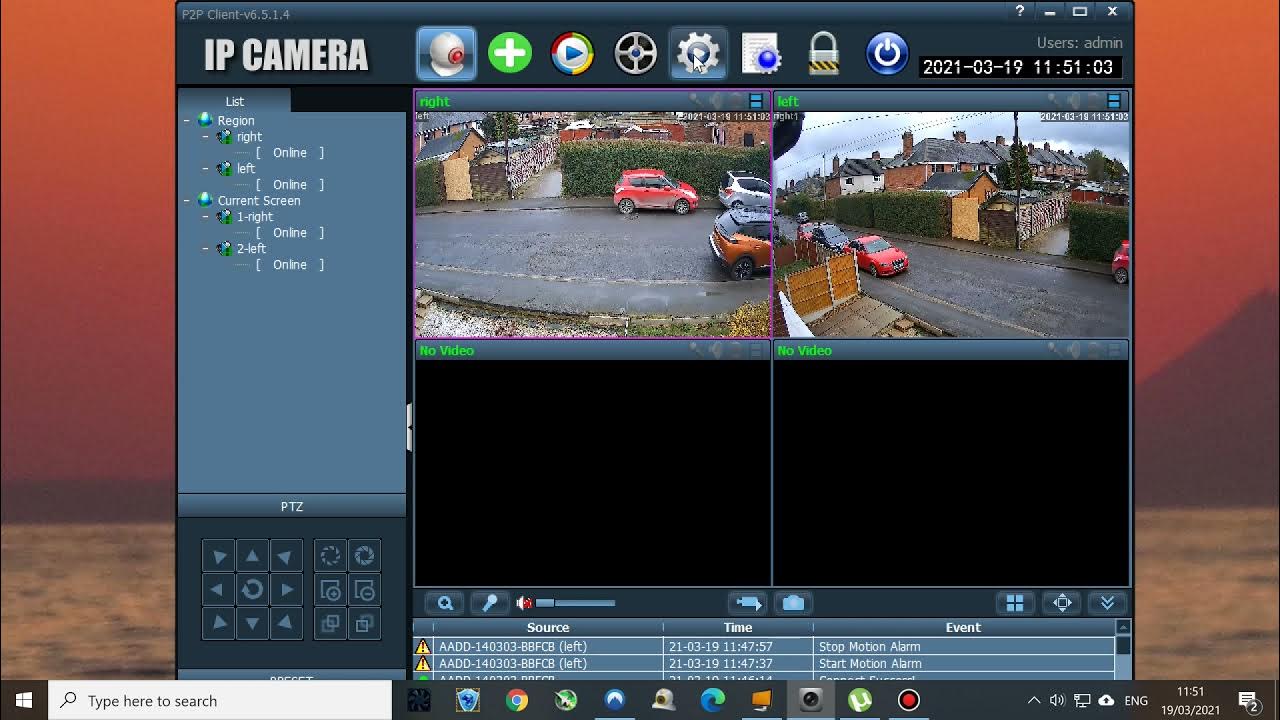1280x720 pixels.
Task: Move camera down-left with PTZ diagonal arrow
Action: pos(218,624)
